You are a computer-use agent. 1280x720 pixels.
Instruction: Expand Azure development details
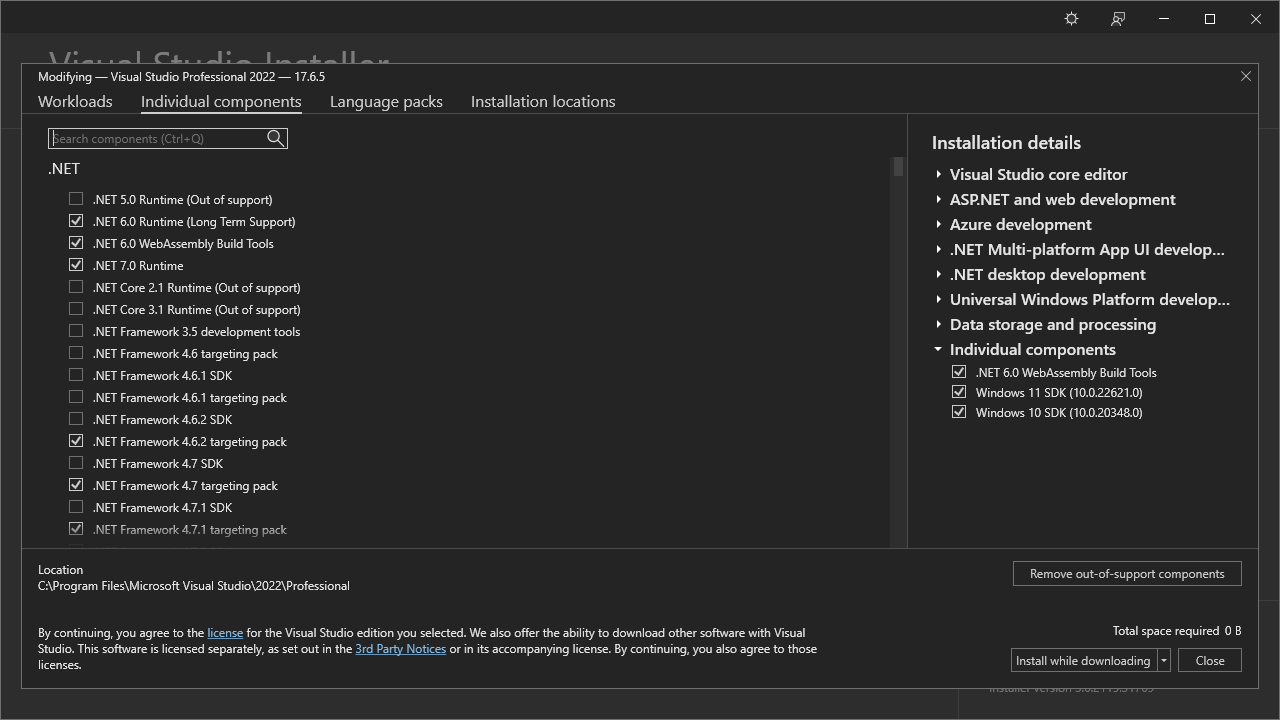938,224
